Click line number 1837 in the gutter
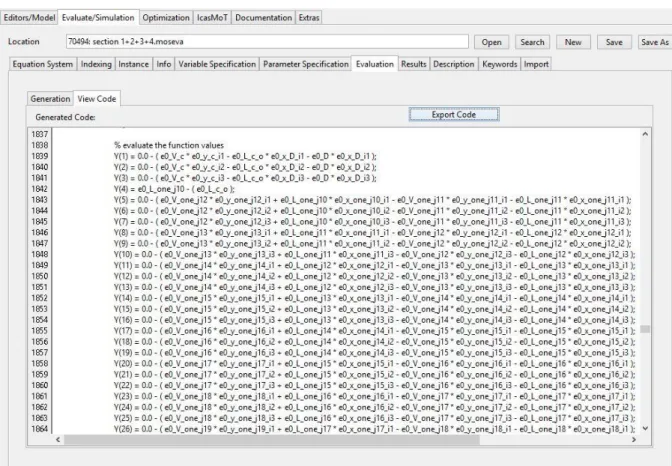The height and width of the screenshot is (466, 672). coord(39,134)
